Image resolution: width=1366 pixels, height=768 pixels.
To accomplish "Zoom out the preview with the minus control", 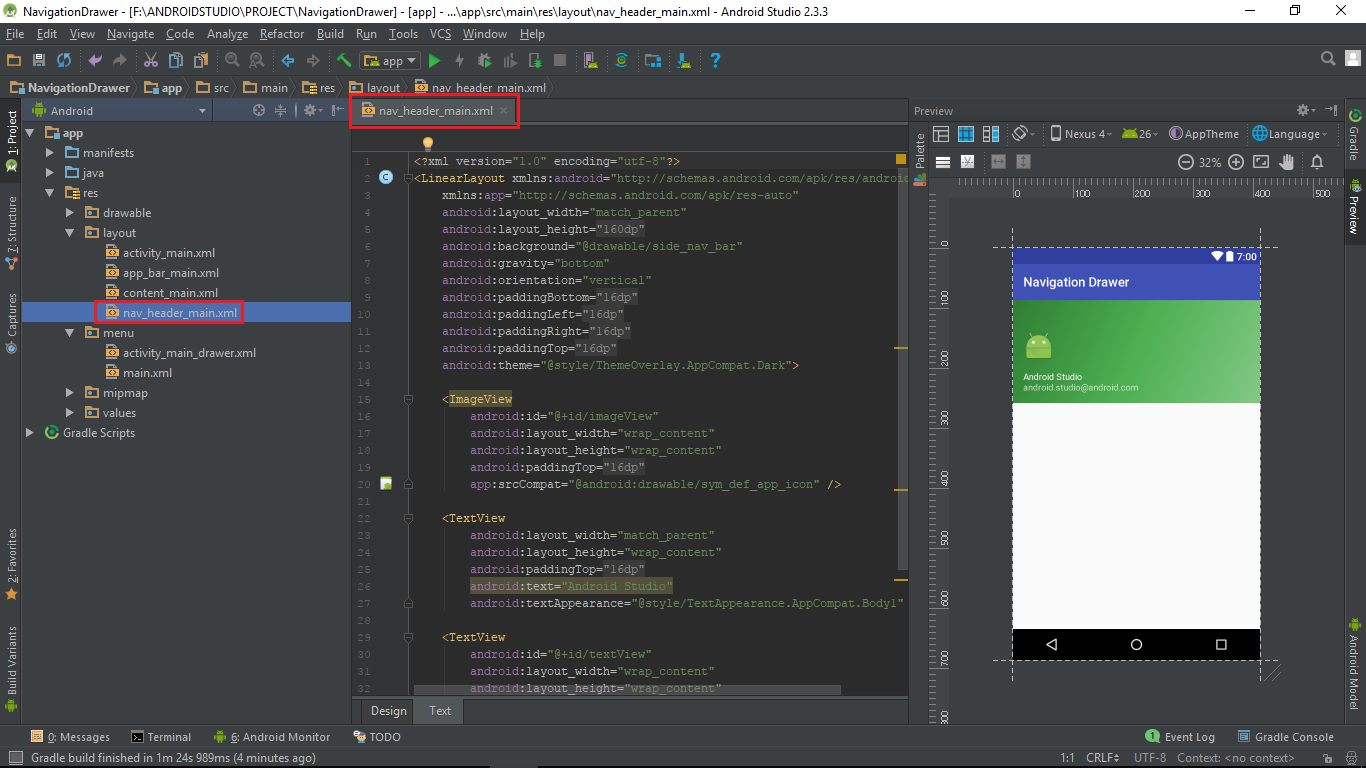I will tap(1187, 162).
